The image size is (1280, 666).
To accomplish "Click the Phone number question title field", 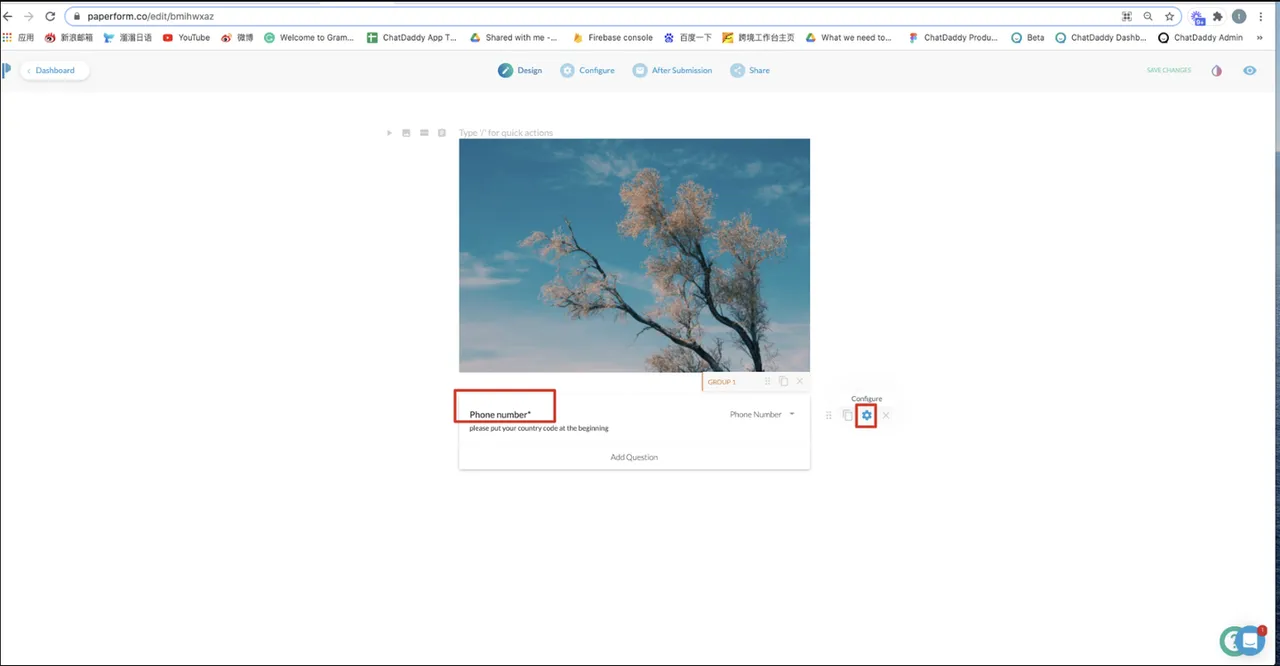I will click(500, 415).
